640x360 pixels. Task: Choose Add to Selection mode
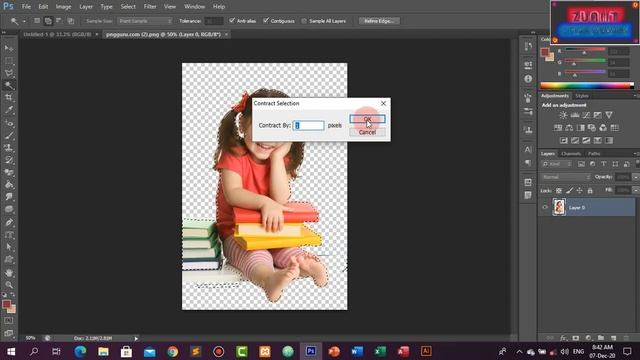click(48, 21)
